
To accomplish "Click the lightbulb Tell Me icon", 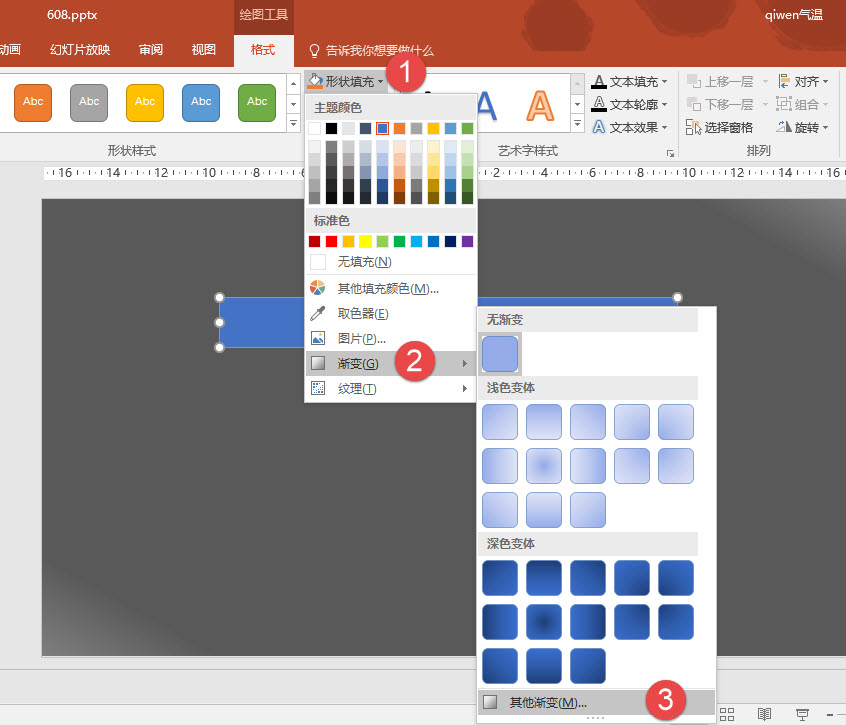I will point(314,51).
